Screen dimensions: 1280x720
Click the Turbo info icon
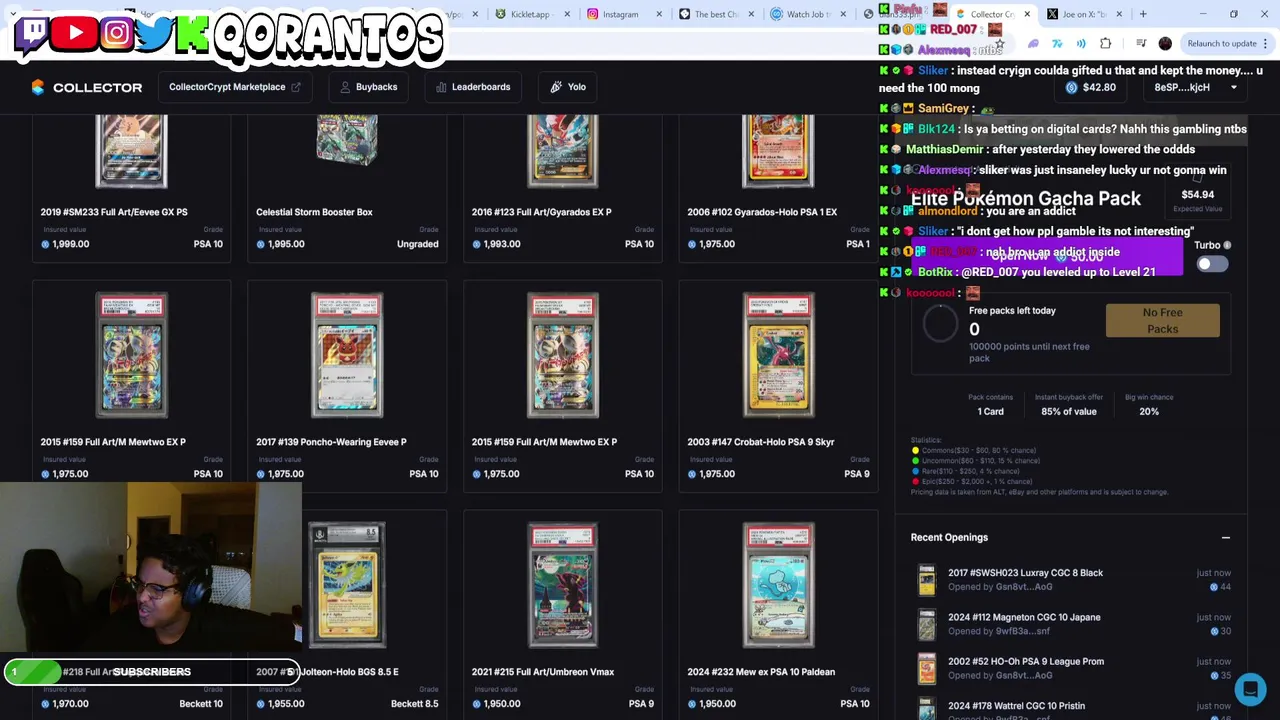click(x=1227, y=245)
